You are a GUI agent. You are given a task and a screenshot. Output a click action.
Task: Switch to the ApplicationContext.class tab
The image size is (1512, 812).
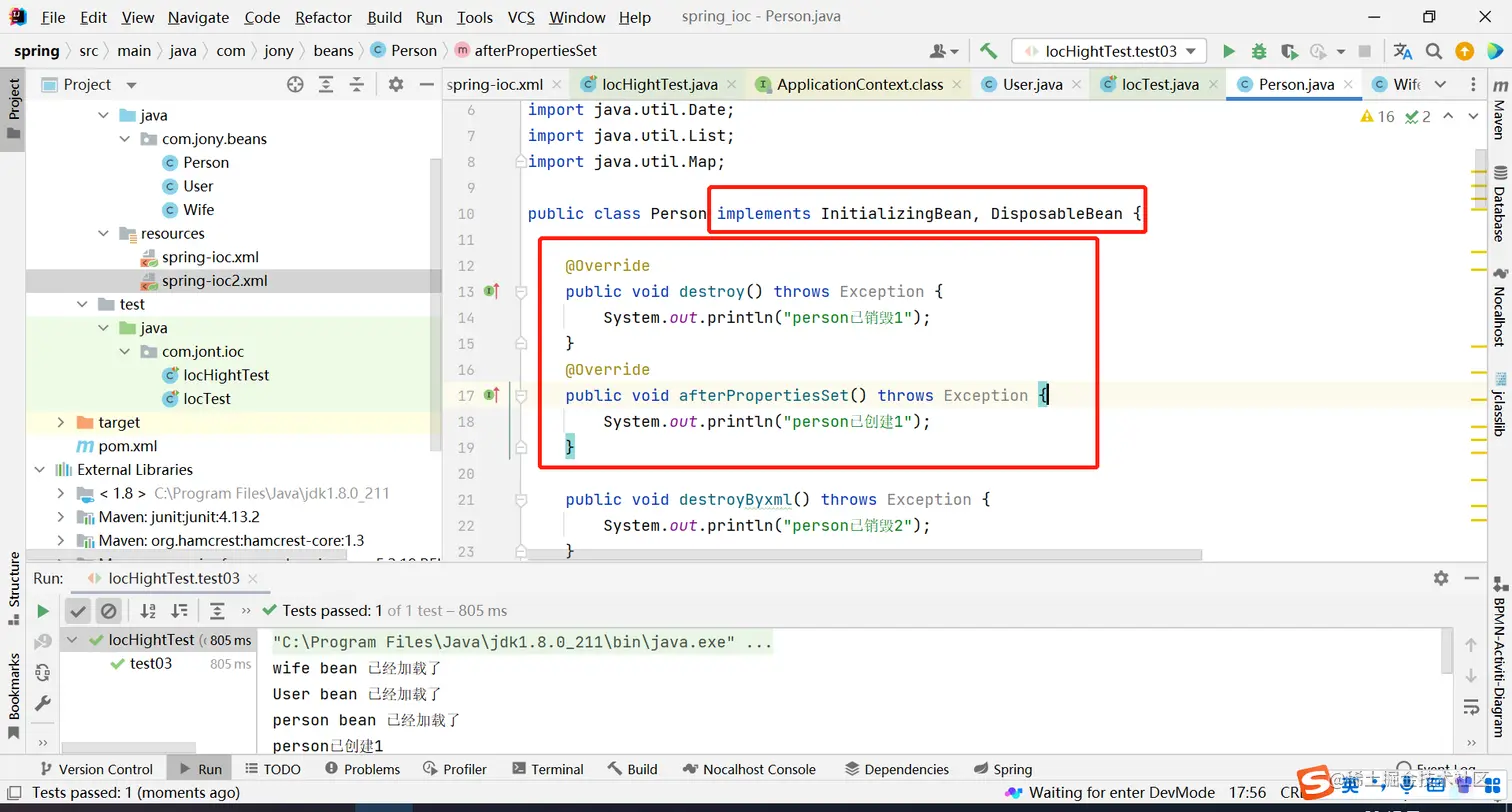pyautogui.click(x=860, y=84)
